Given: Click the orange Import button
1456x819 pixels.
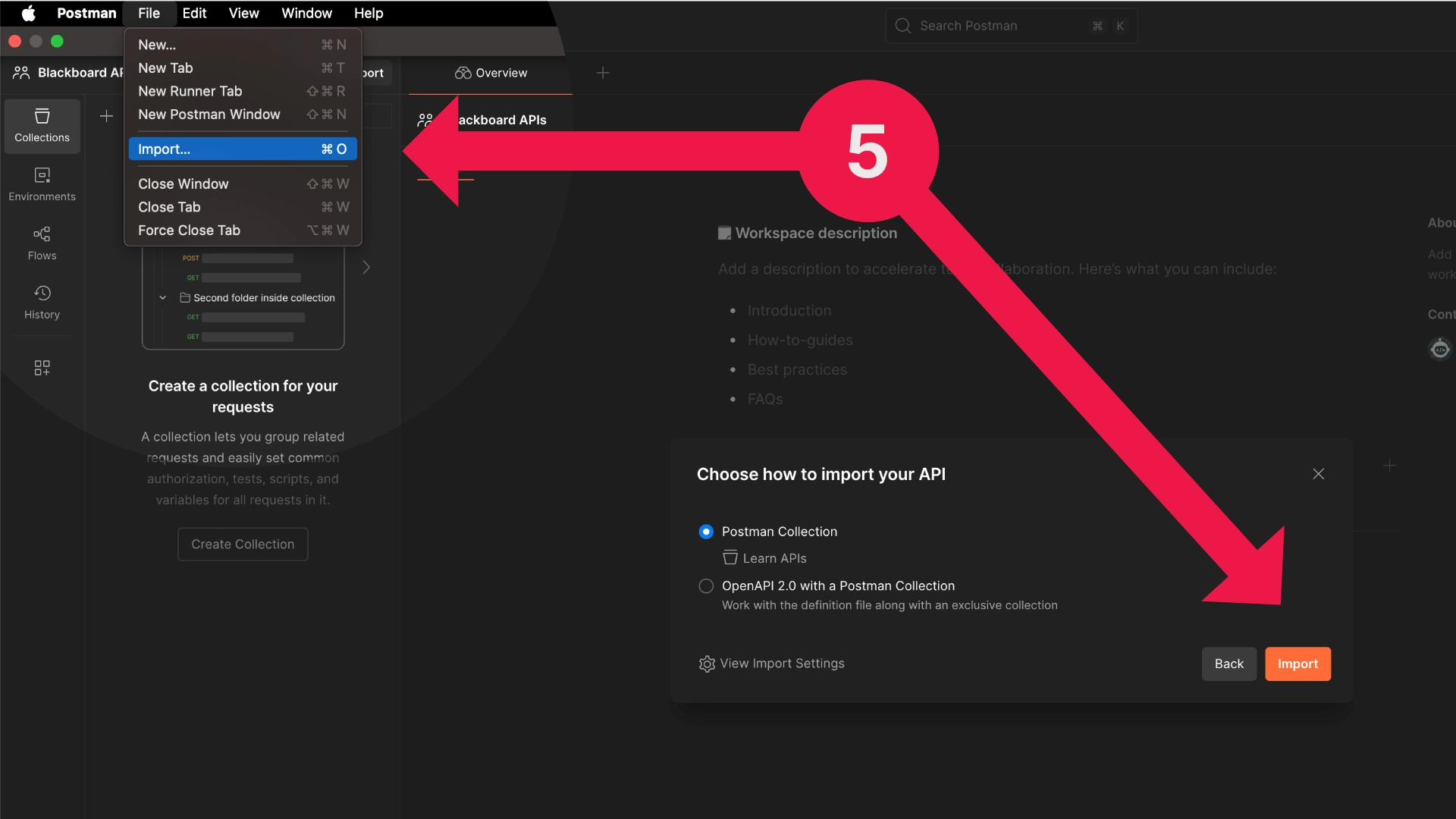Looking at the screenshot, I should coord(1298,664).
